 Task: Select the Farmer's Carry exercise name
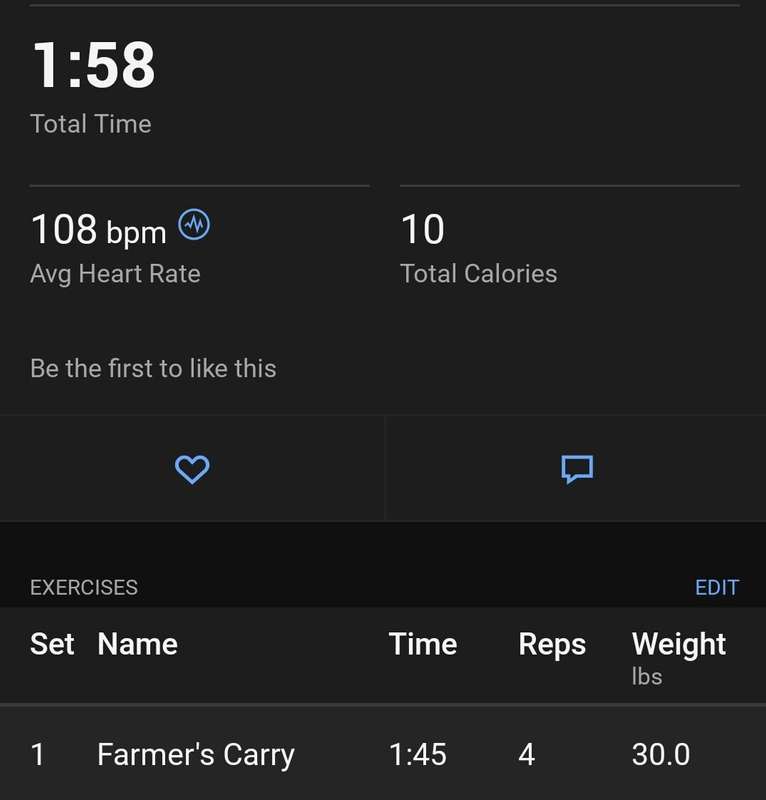coord(196,754)
